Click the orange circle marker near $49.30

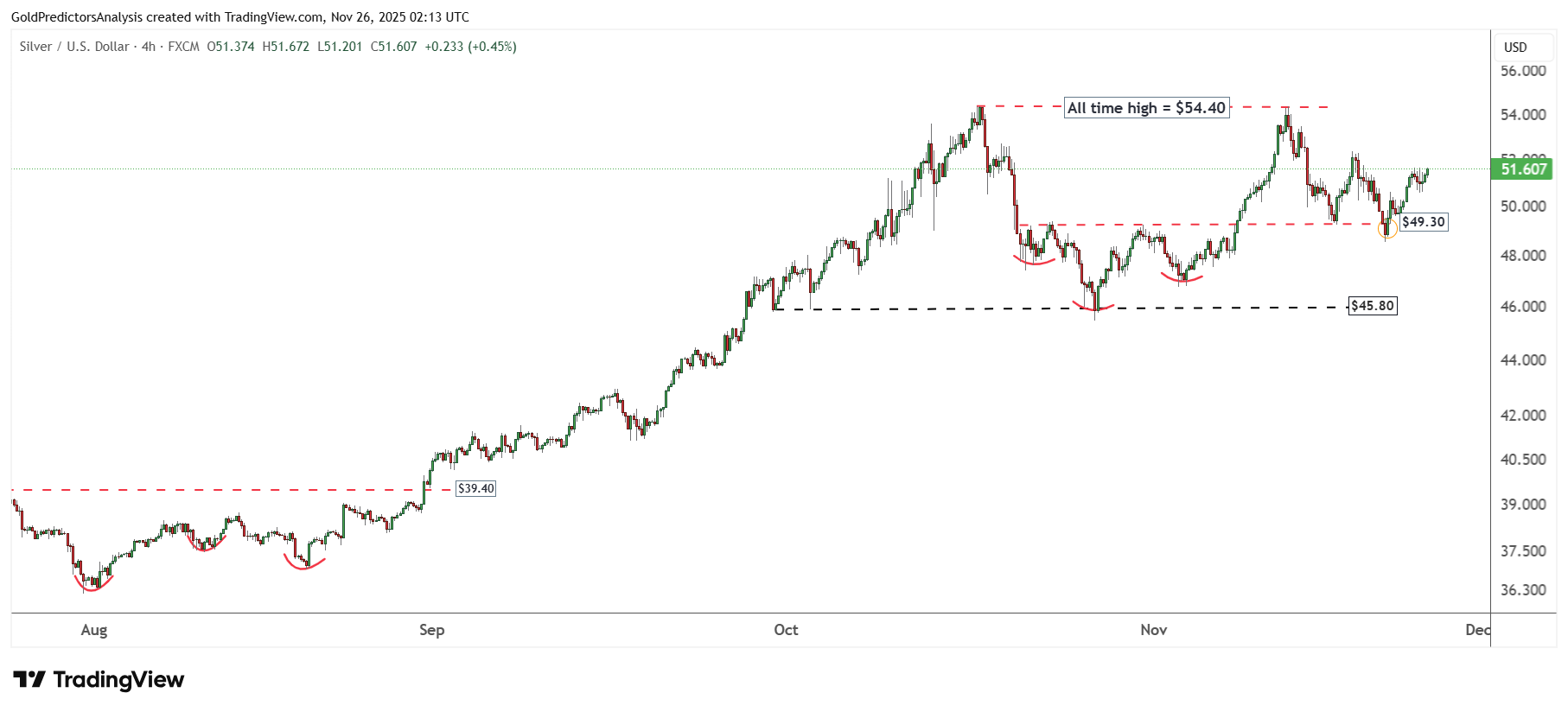1386,229
